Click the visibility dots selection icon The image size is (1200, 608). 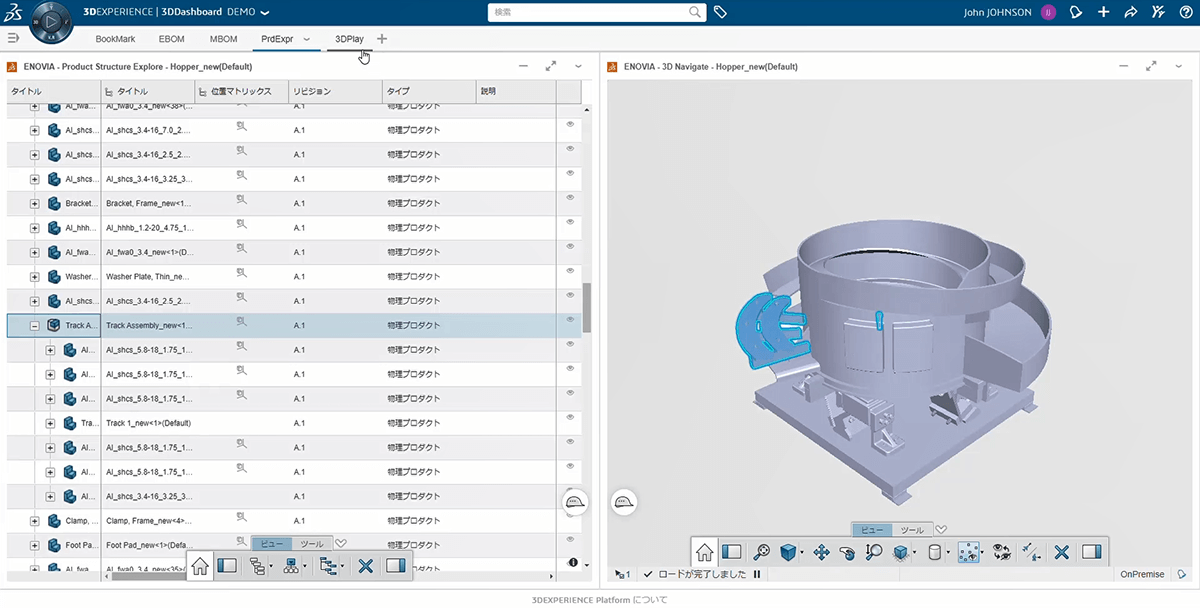[x=967, y=551]
